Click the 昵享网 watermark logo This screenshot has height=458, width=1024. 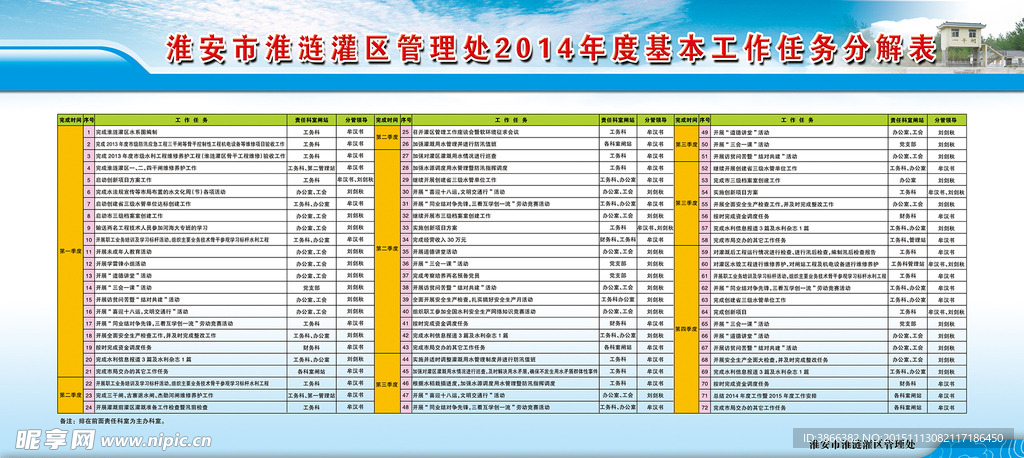point(45,440)
